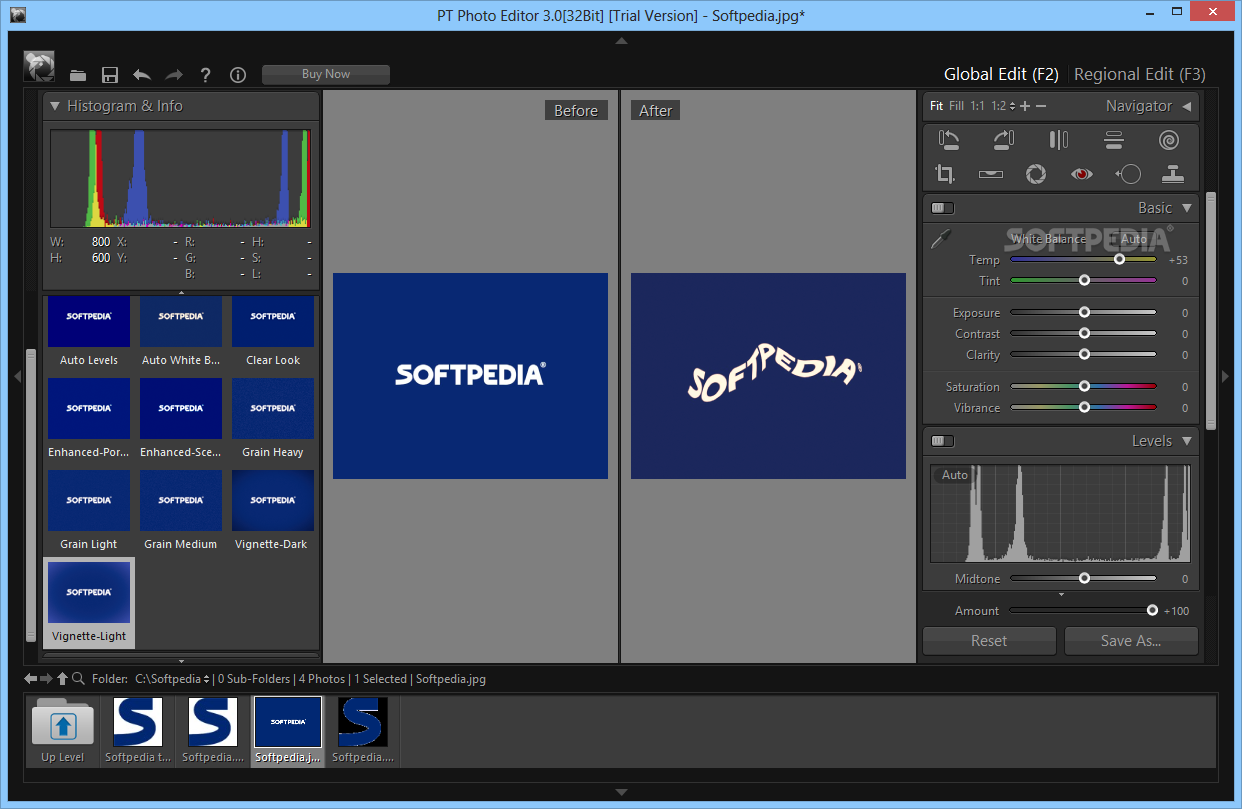
Task: Select the Red Eye removal tool
Action: click(x=1081, y=174)
